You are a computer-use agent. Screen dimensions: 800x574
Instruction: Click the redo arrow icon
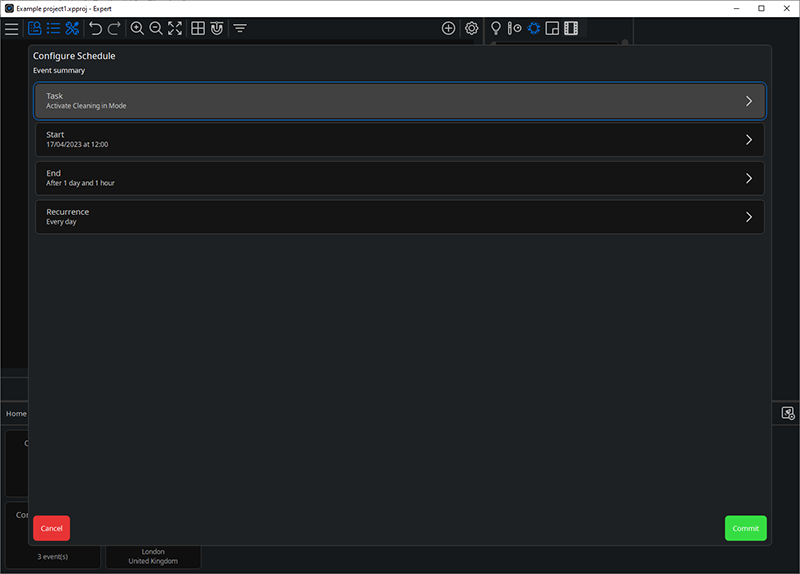[x=114, y=29]
